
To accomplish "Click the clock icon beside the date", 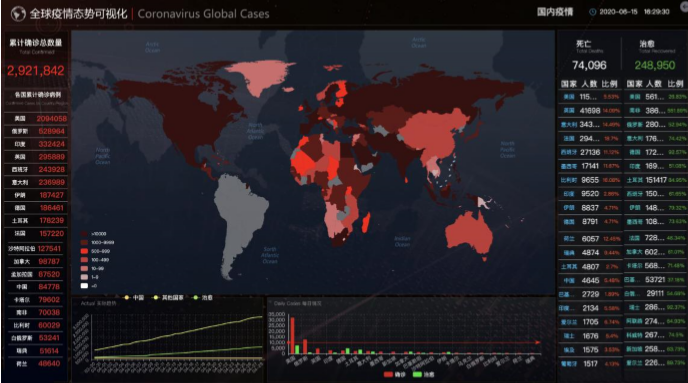I will pos(592,12).
